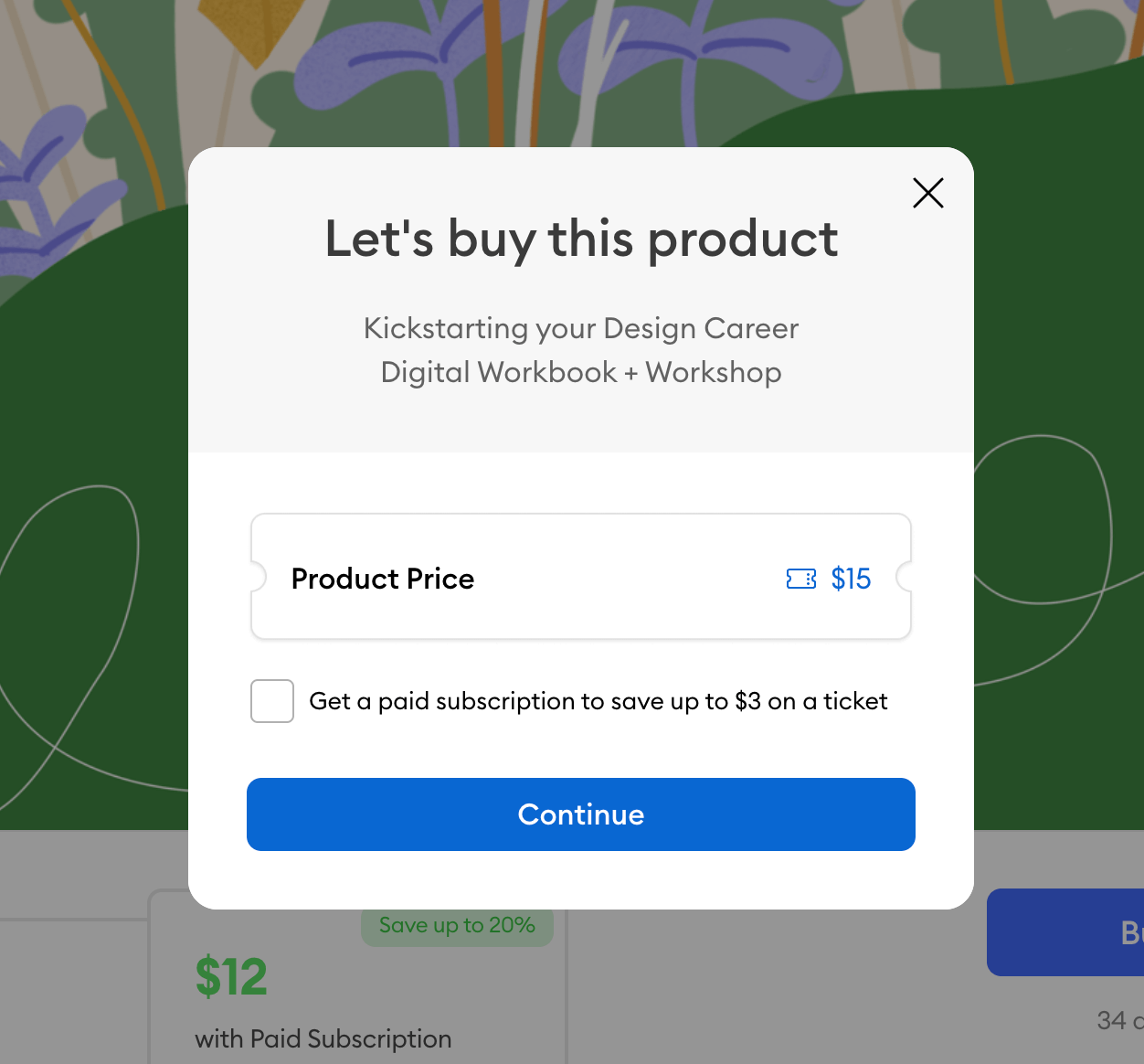The height and width of the screenshot is (1064, 1144).
Task: Click the "Let's buy this product" heading
Action: (581, 239)
